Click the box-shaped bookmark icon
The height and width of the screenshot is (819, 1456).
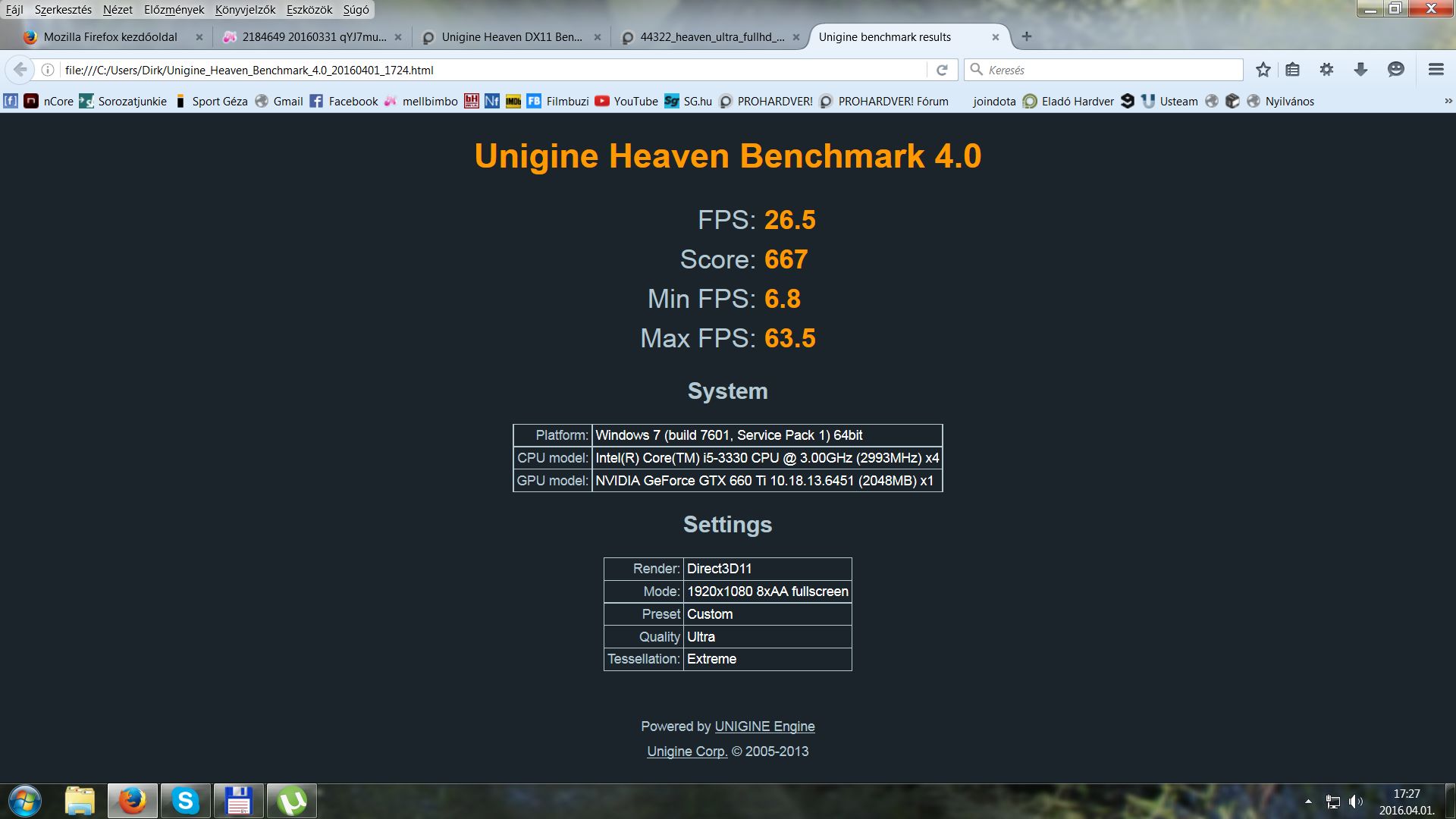coord(1232,101)
